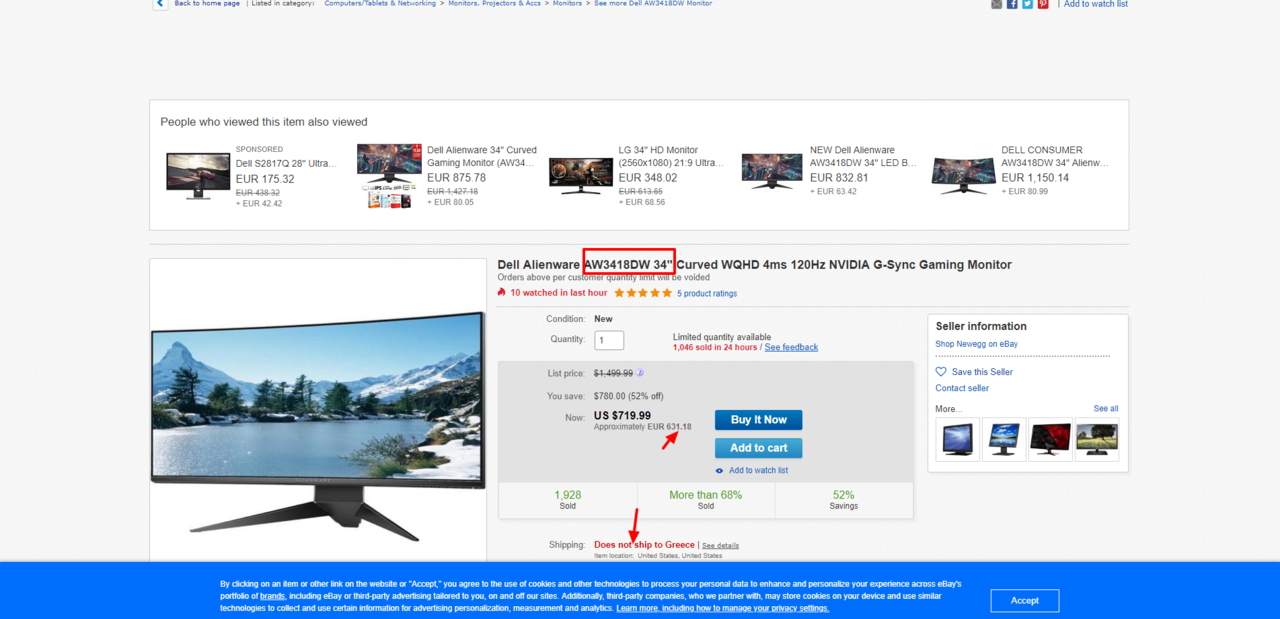Viewport: 1280px width, 619px height.
Task: Click the US $719.99 price text
Action: [622, 415]
